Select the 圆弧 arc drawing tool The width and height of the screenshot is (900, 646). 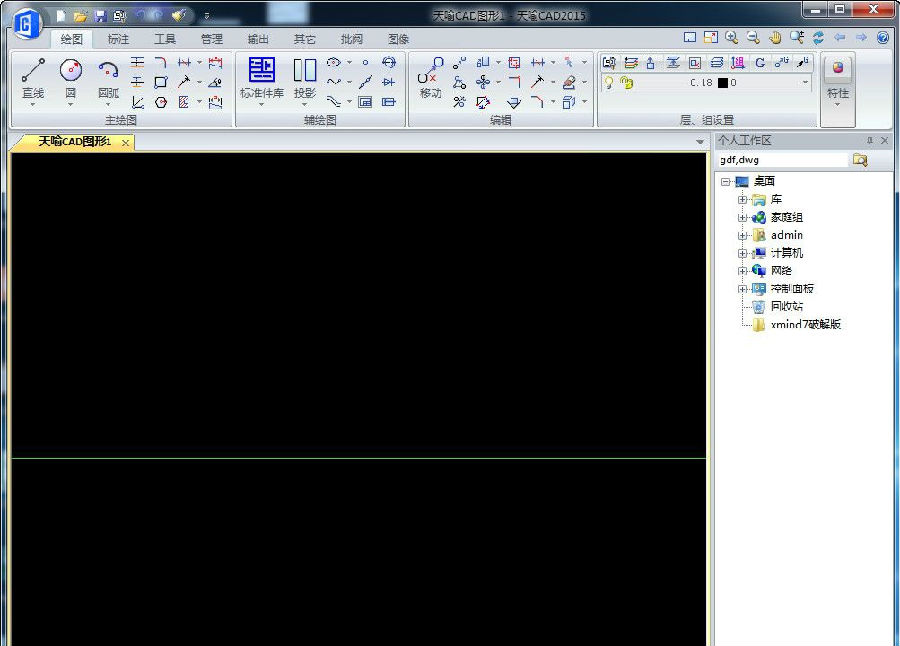click(x=108, y=79)
